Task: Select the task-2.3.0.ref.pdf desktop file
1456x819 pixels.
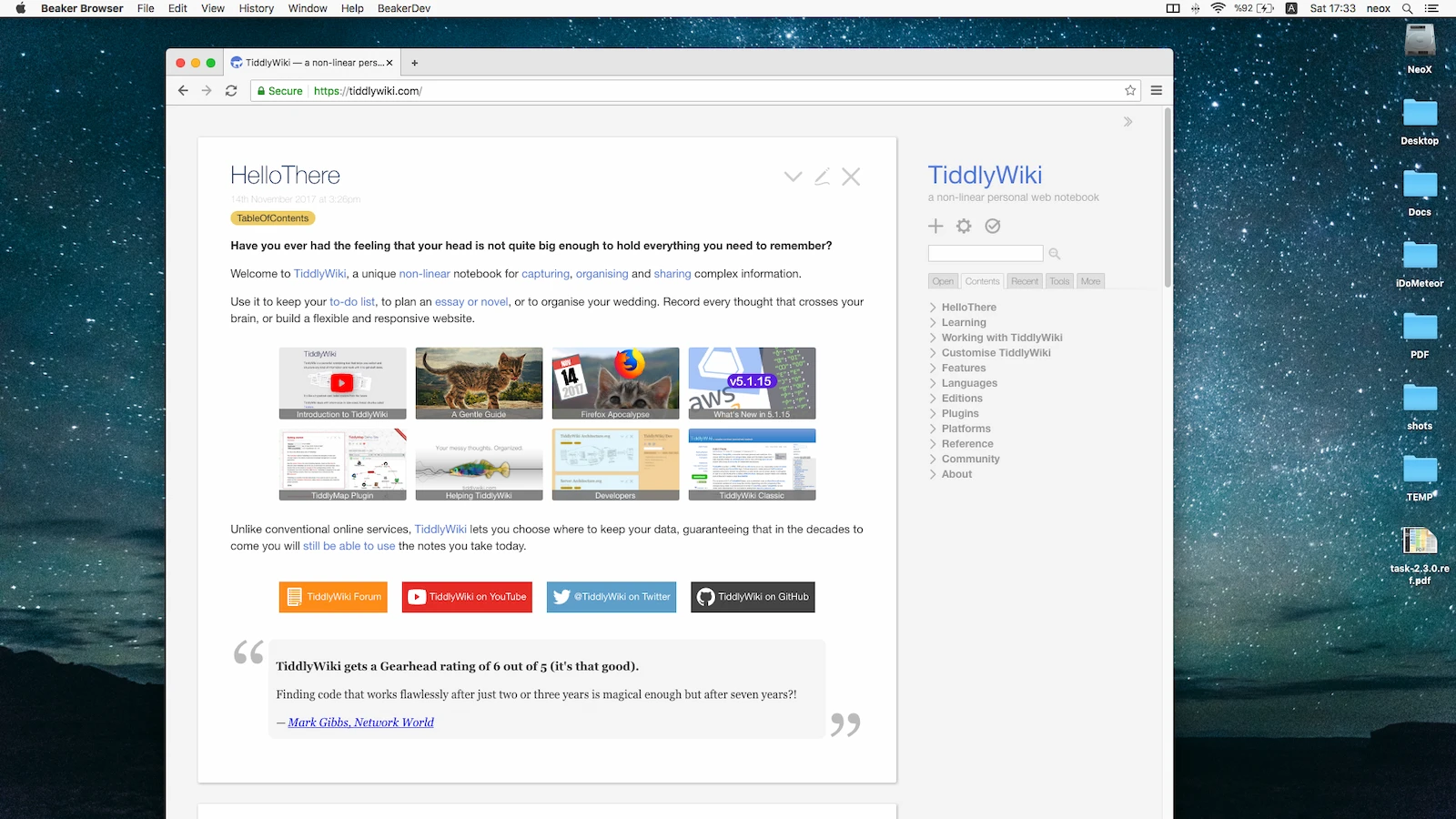Action: (x=1420, y=556)
